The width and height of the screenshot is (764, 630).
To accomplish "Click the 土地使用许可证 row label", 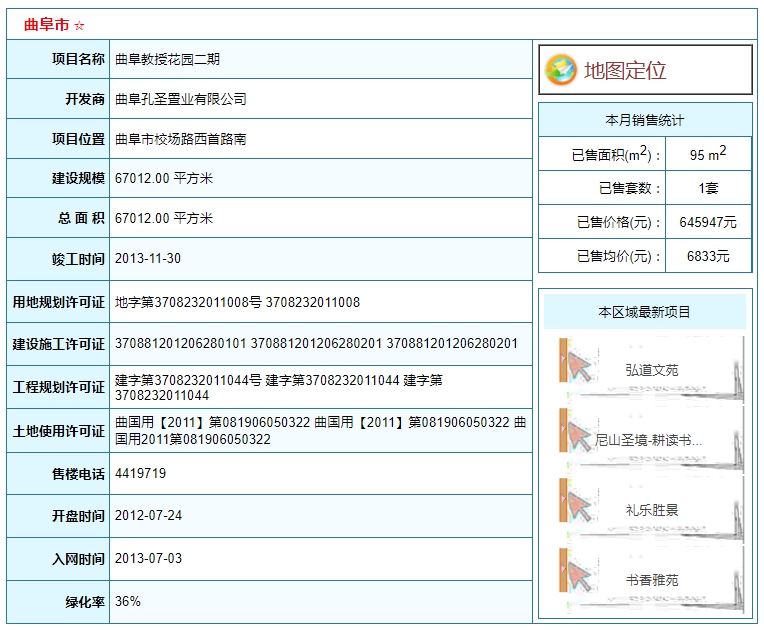I will (58, 431).
